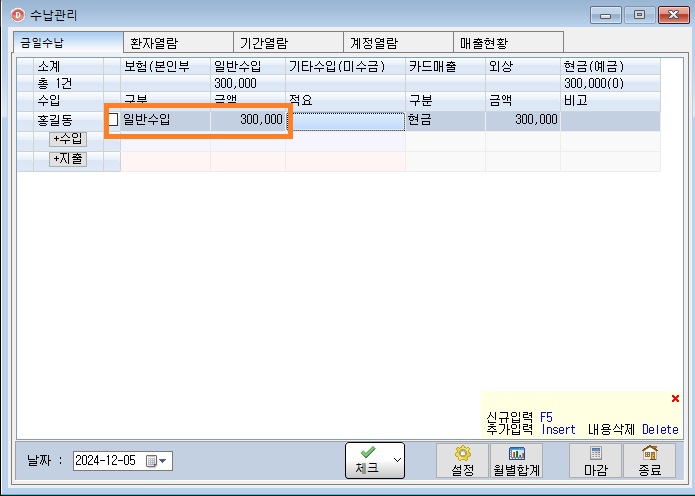Click the 마감 closing calculator button
This screenshot has width=695, height=496.
595,461
